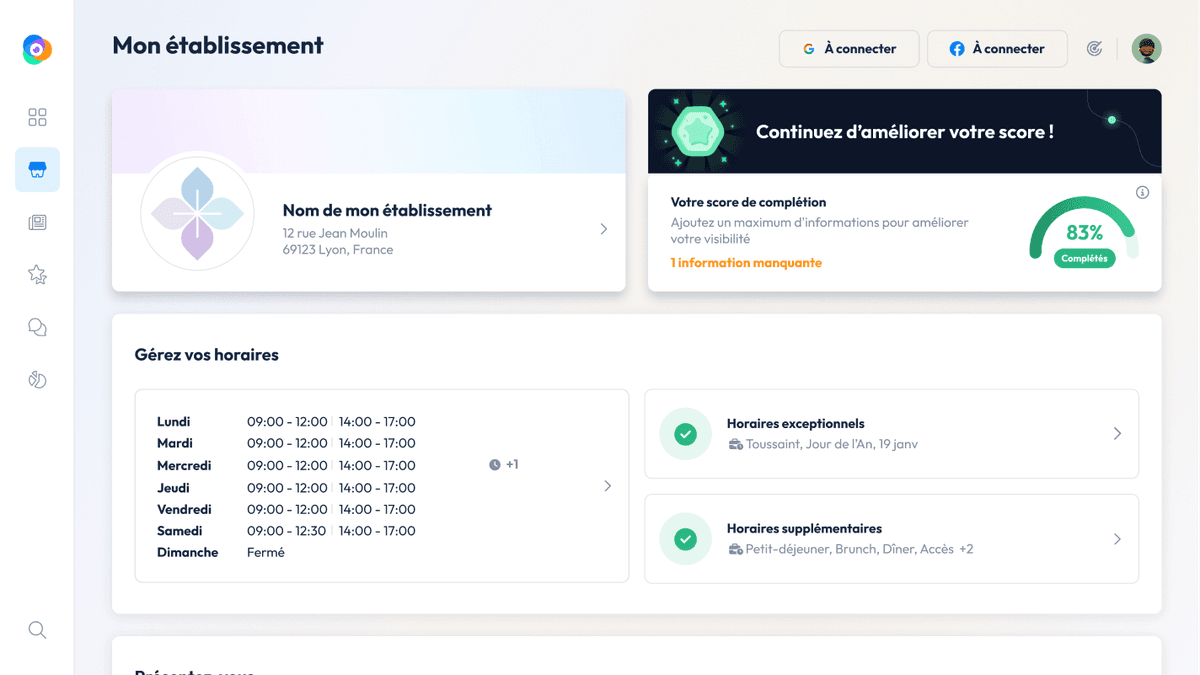The height and width of the screenshot is (675, 1200).
Task: Open the target icon next to profile avatar
Action: pos(1094,48)
